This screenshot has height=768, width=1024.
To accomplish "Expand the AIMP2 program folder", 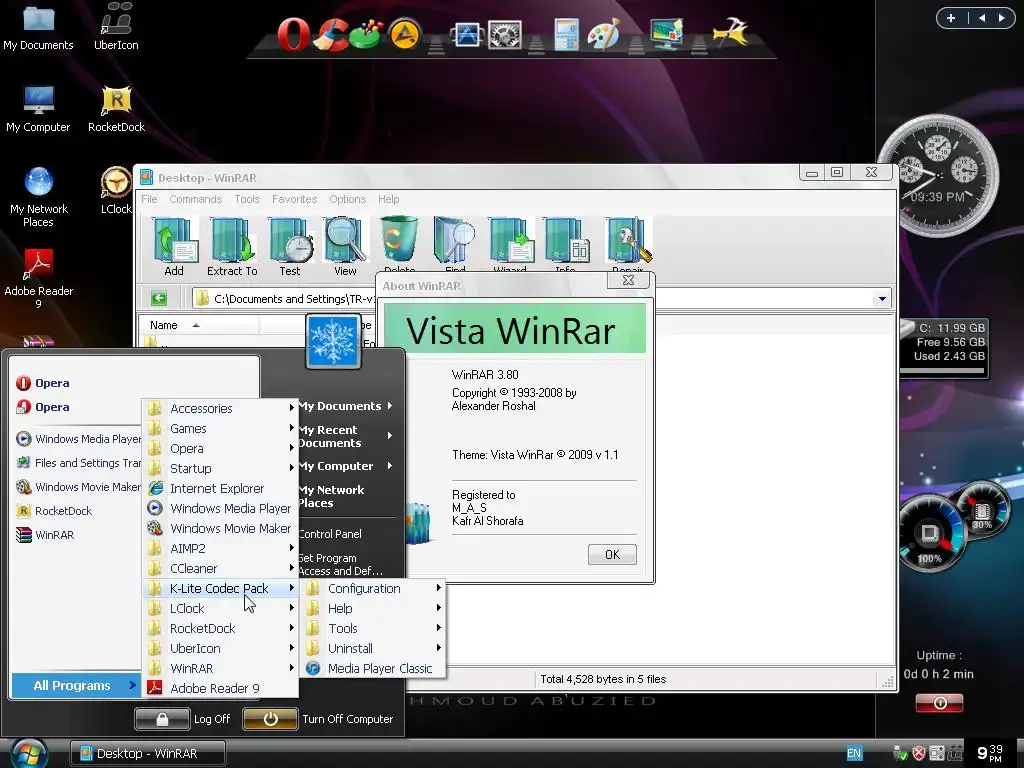I will pos(221,548).
